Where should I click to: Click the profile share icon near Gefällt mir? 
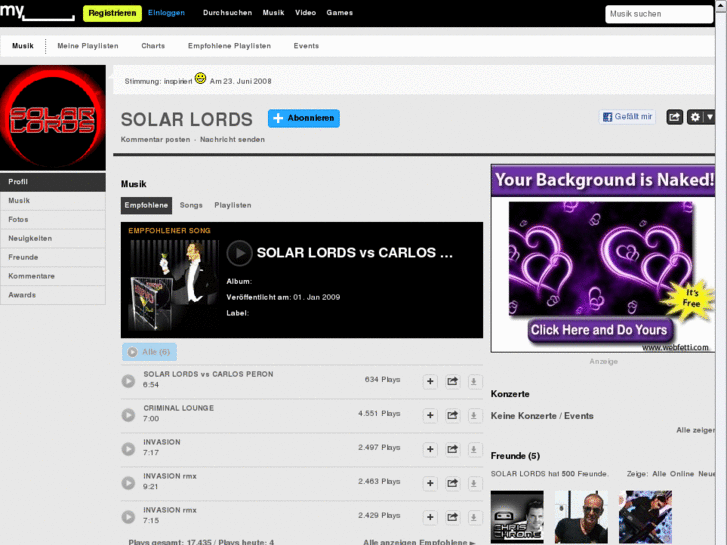click(675, 117)
